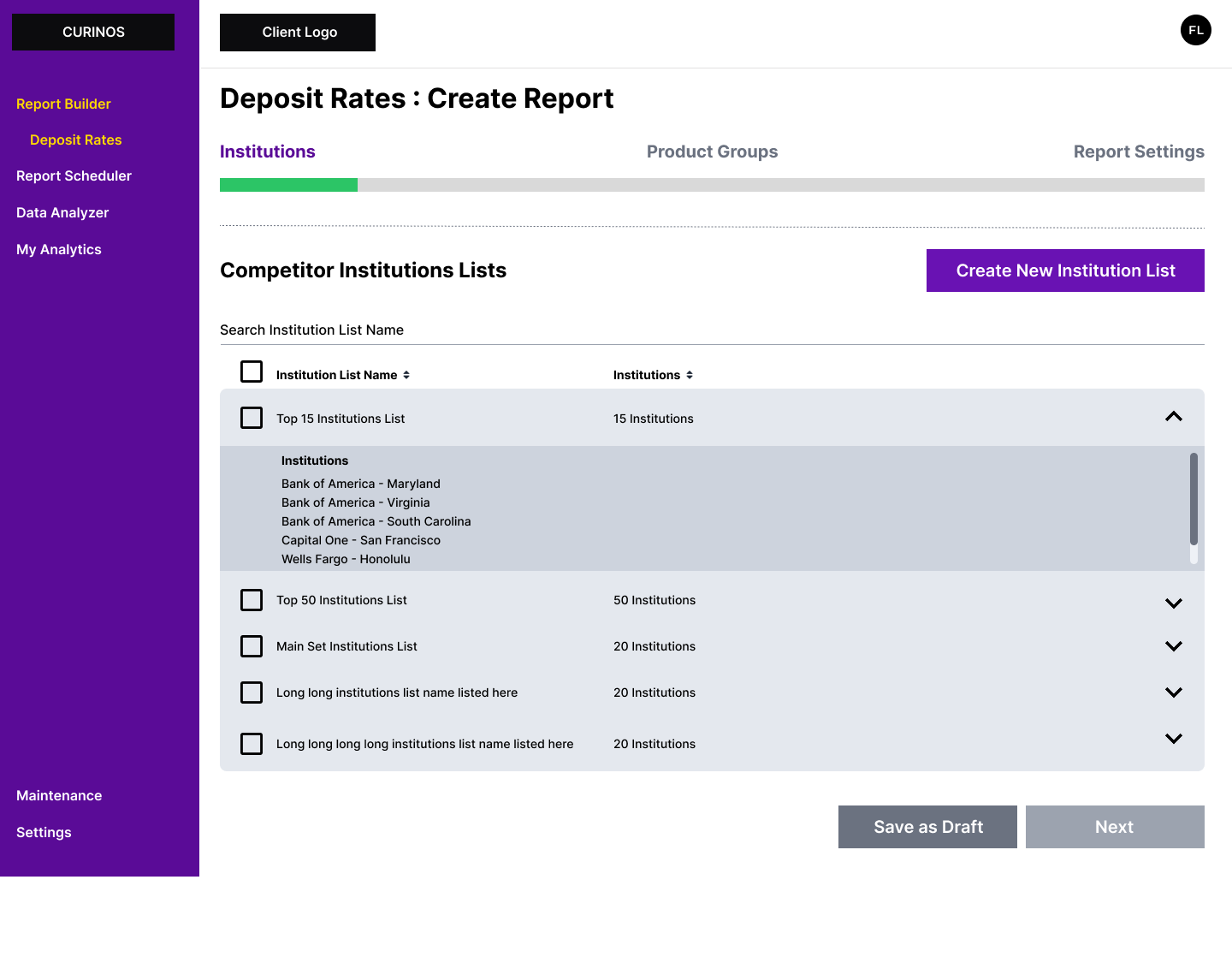Click the 50 Institutions count cell
The image size is (1232, 957).
tap(654, 600)
